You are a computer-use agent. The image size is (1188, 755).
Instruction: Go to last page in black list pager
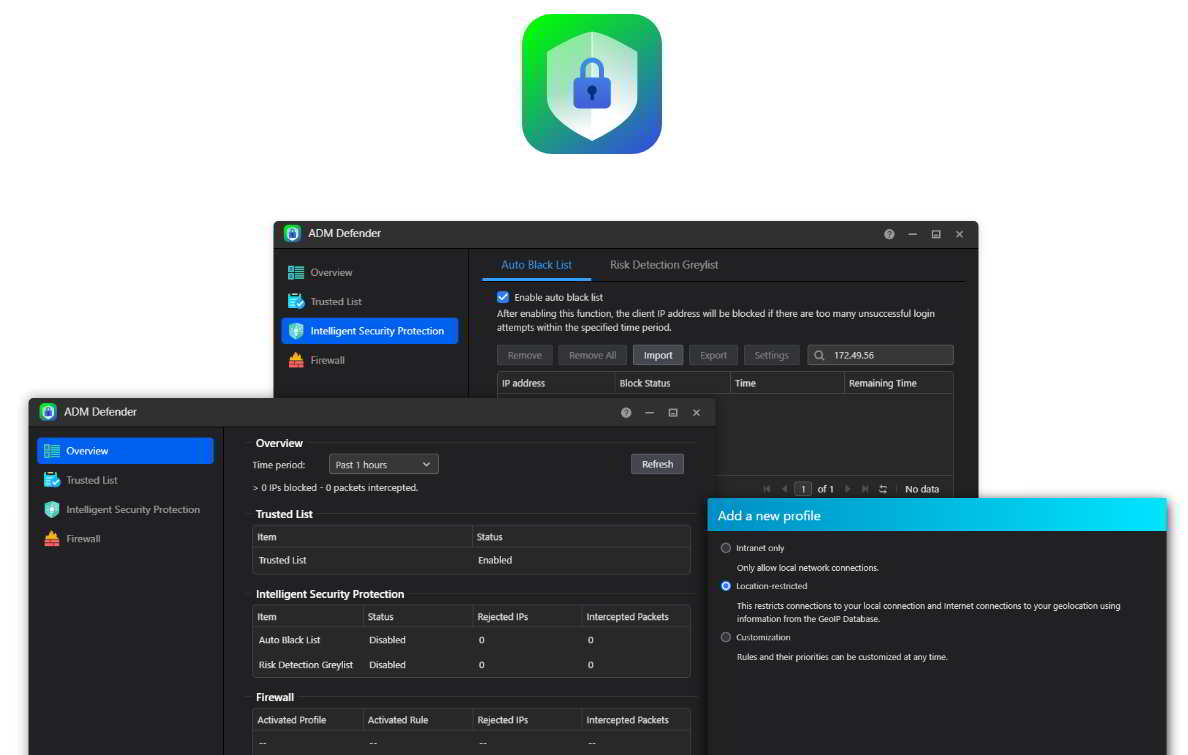pos(864,489)
